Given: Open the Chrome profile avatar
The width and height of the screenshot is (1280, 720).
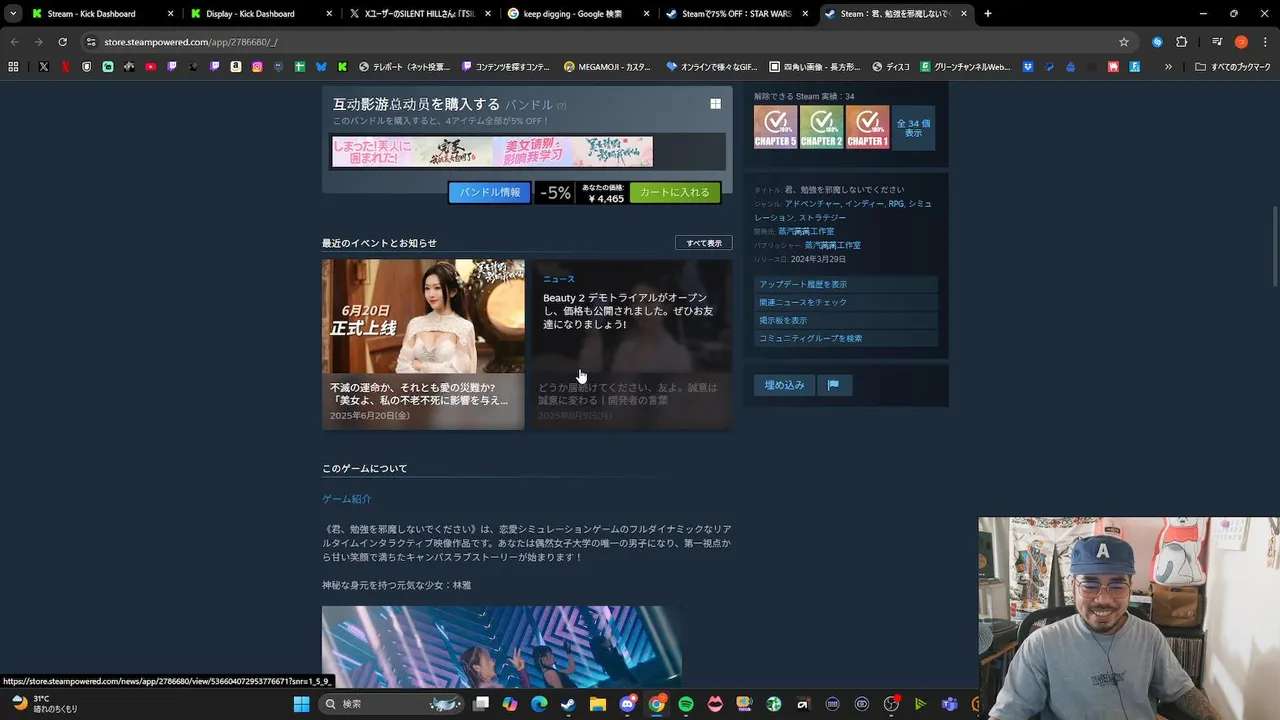Looking at the screenshot, I should 1241,42.
